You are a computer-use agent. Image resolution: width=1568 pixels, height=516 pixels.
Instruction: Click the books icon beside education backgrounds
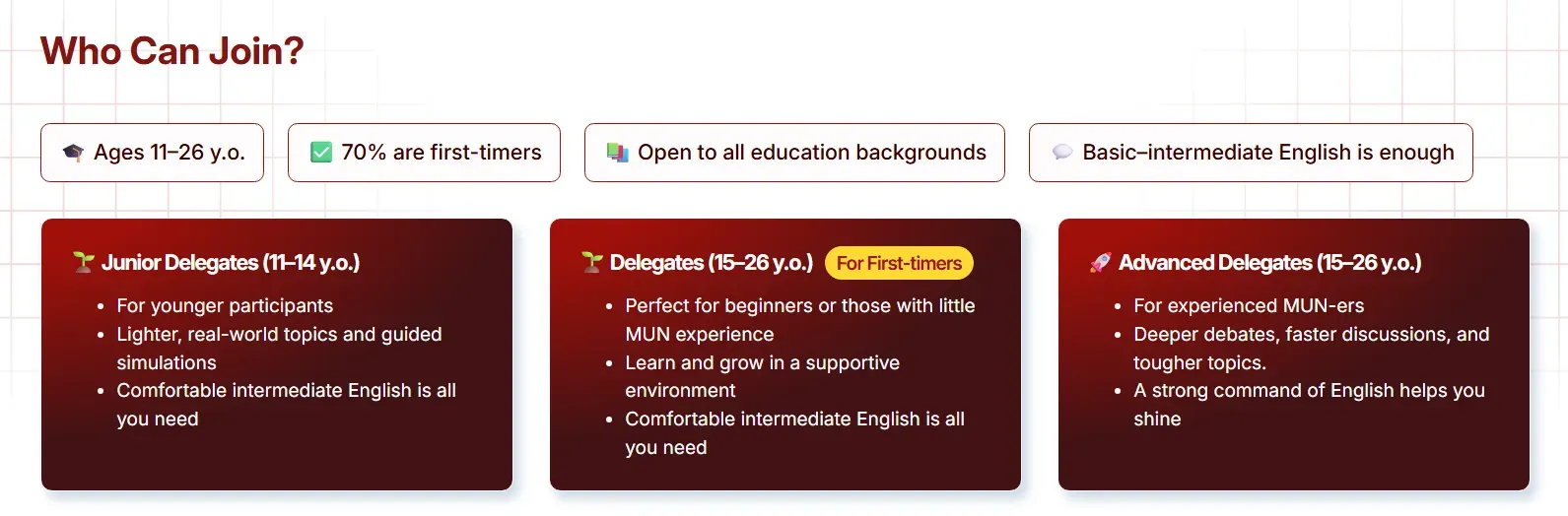coord(618,153)
